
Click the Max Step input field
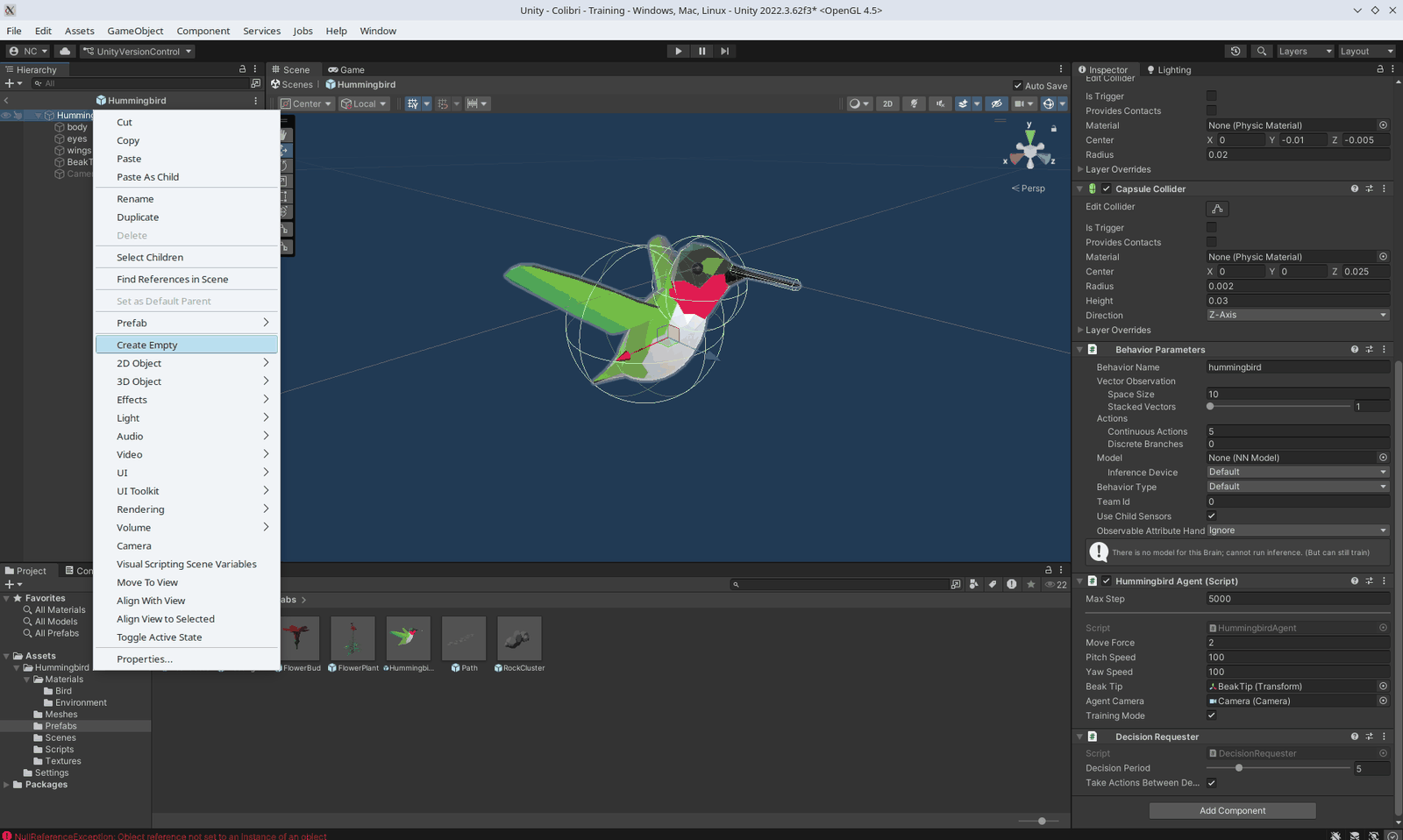[x=1298, y=599]
